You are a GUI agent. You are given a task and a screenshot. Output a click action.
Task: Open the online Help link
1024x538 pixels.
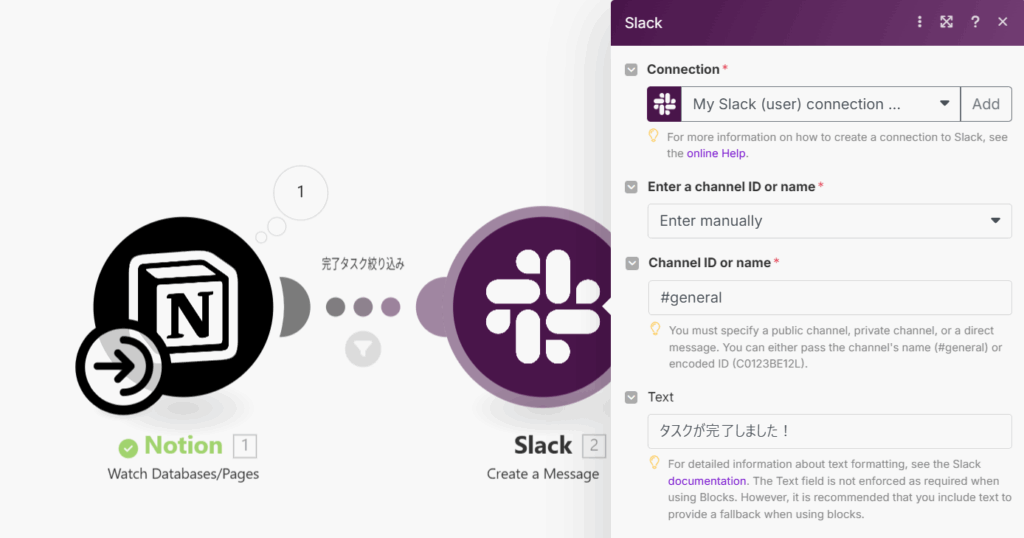tap(716, 153)
